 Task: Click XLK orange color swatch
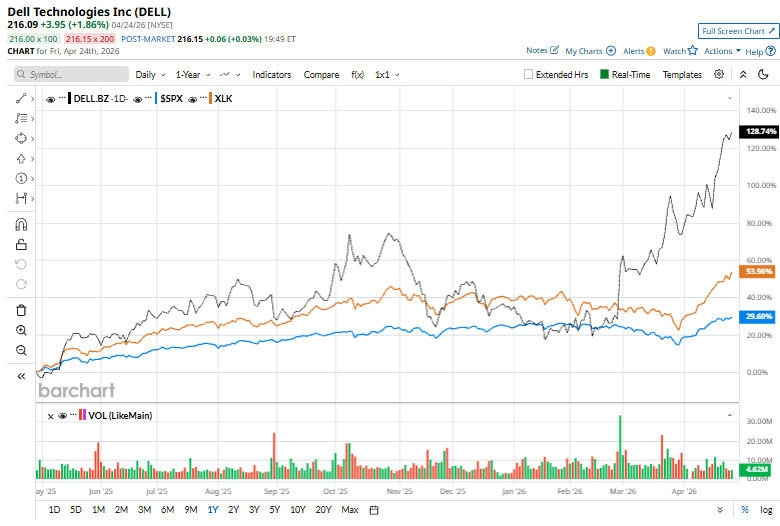(210, 99)
